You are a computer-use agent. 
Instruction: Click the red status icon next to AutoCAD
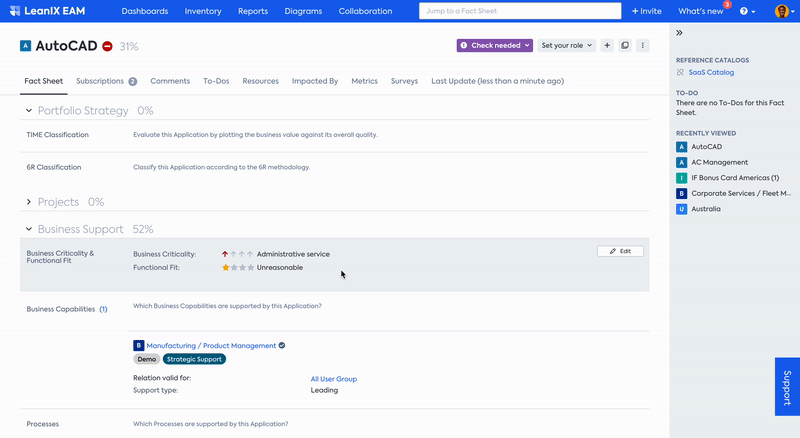click(x=107, y=46)
